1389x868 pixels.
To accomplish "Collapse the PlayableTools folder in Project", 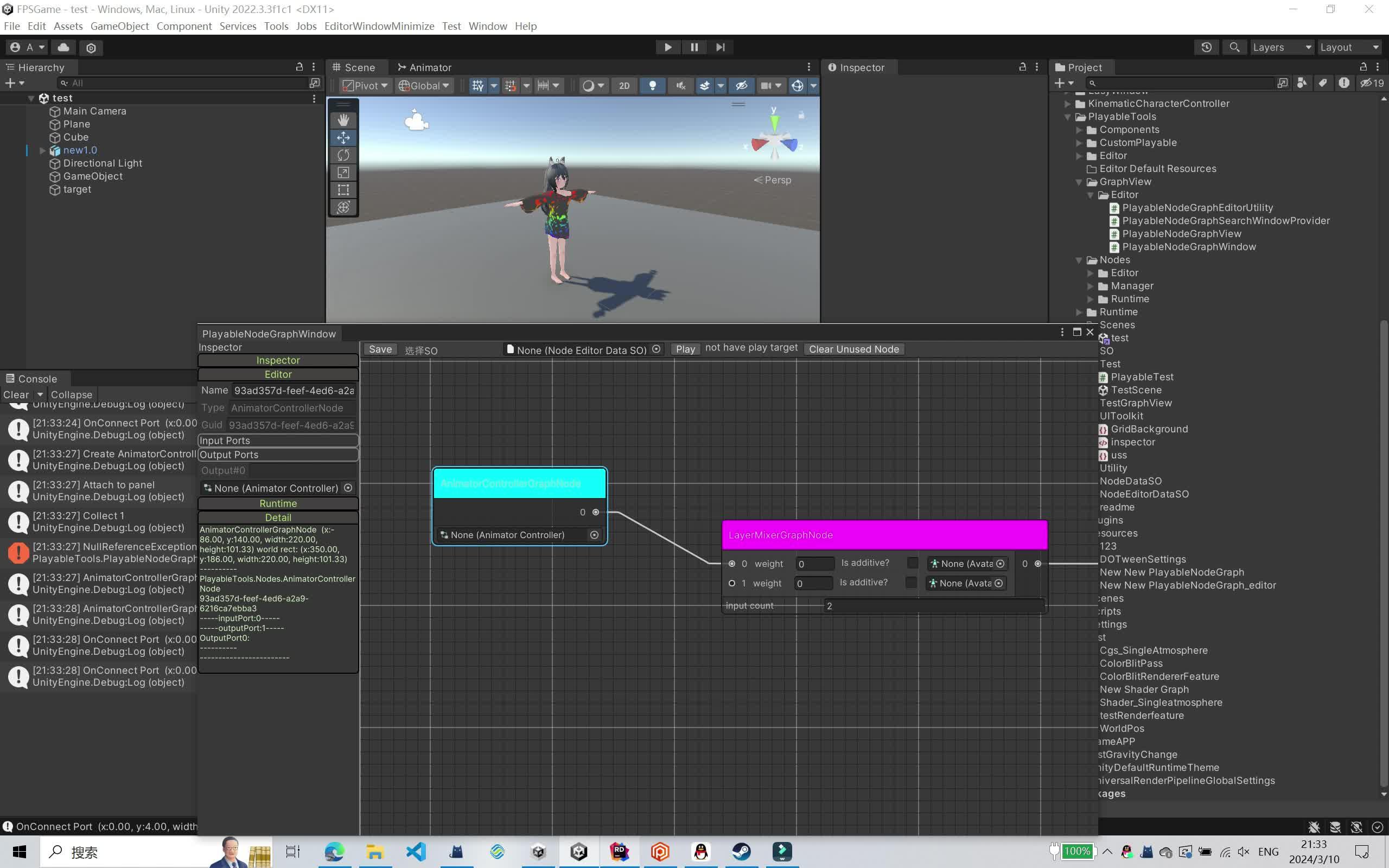I will [1067, 117].
